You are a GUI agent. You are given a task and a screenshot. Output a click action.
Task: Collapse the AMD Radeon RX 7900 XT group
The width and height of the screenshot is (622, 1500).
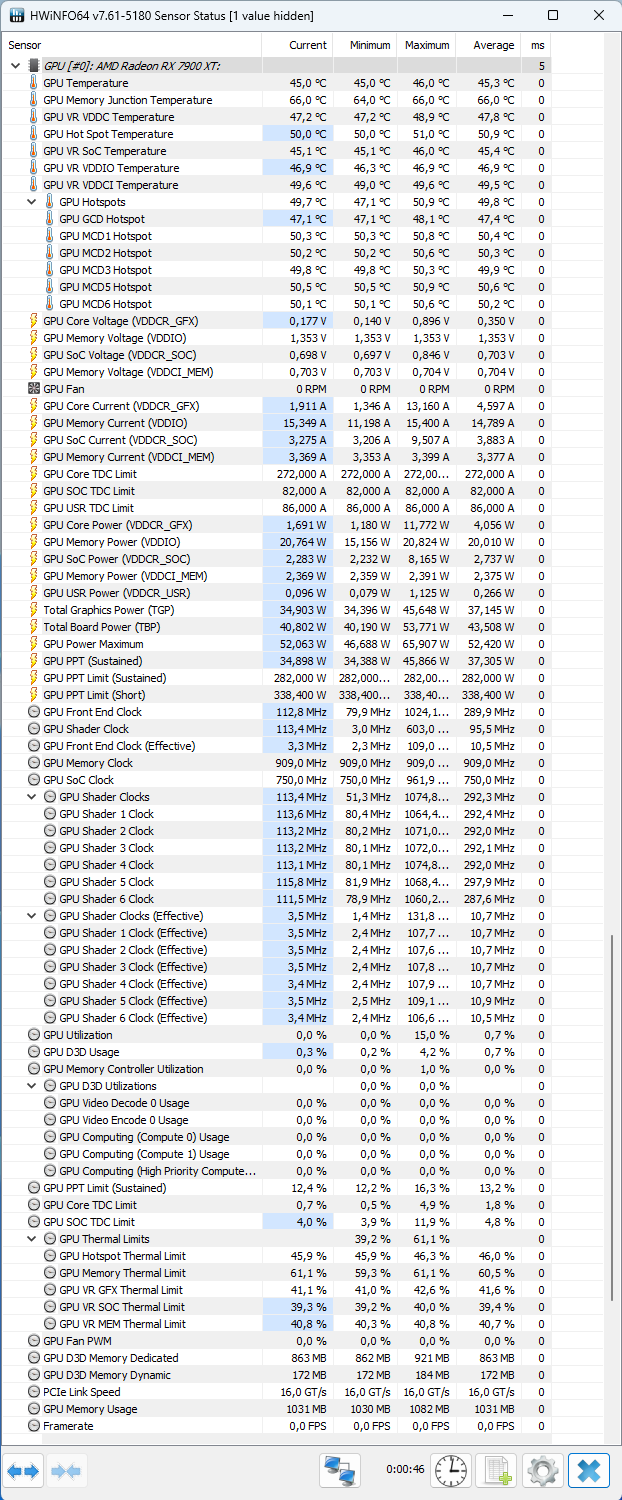15,66
